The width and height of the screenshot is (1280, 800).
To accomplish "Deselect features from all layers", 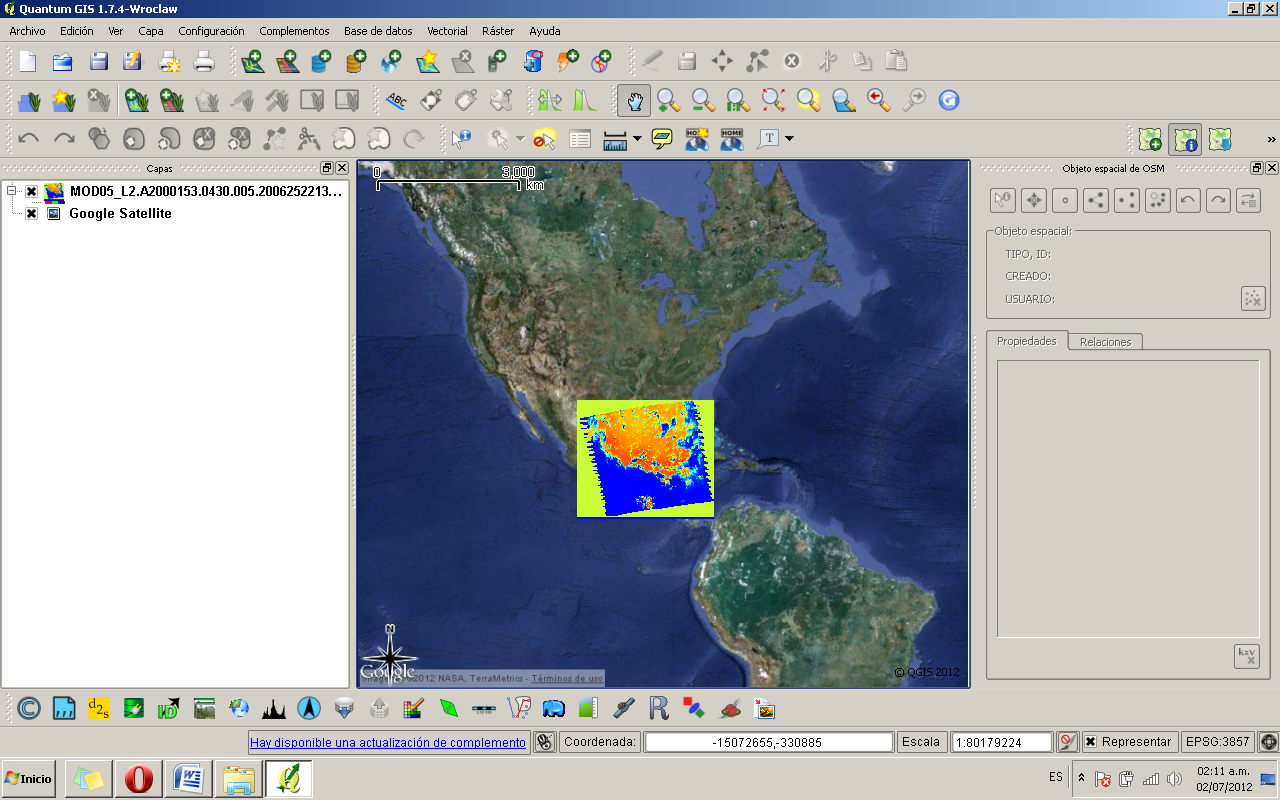I will pos(545,139).
